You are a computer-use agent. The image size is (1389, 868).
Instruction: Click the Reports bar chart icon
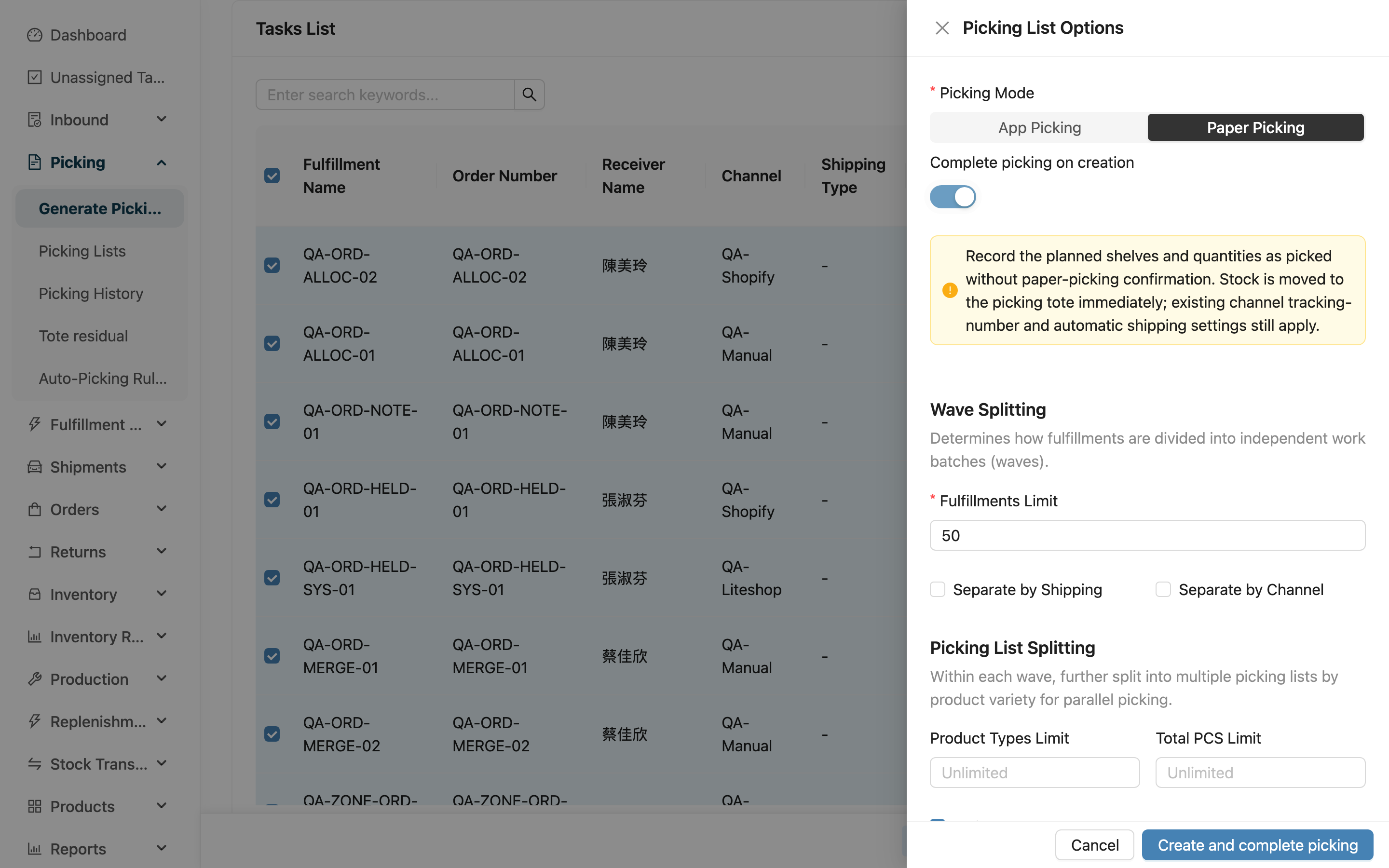click(x=34, y=849)
